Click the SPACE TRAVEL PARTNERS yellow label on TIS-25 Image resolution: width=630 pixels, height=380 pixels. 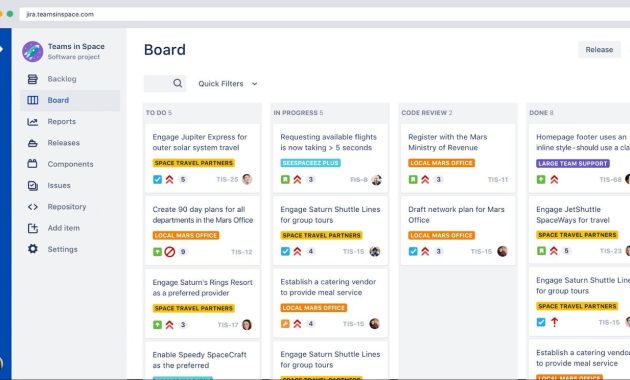[194, 163]
